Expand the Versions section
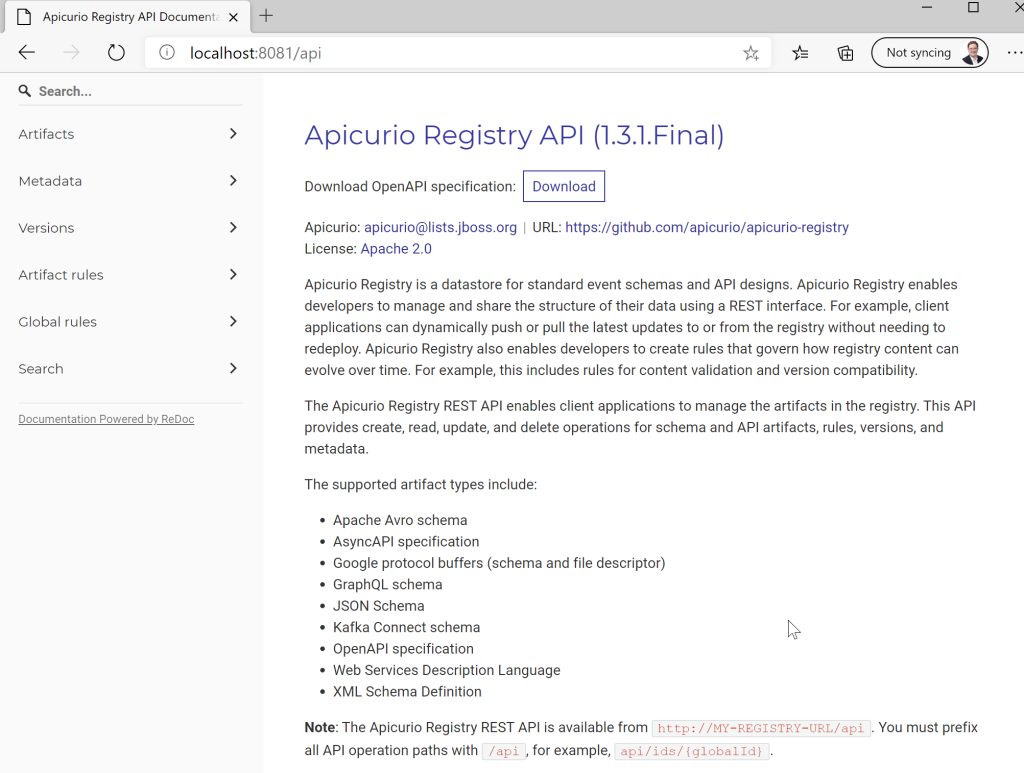Screen dimensions: 1024x773 click(128, 227)
